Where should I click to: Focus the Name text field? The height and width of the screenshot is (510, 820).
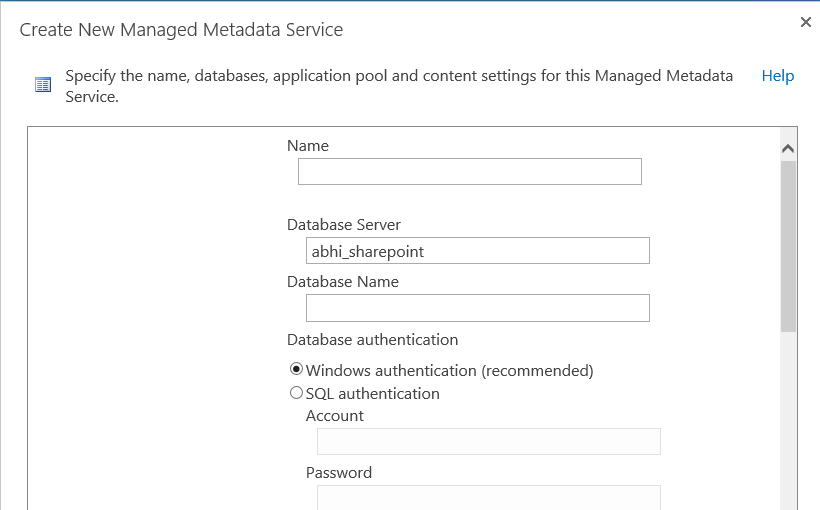[470, 172]
